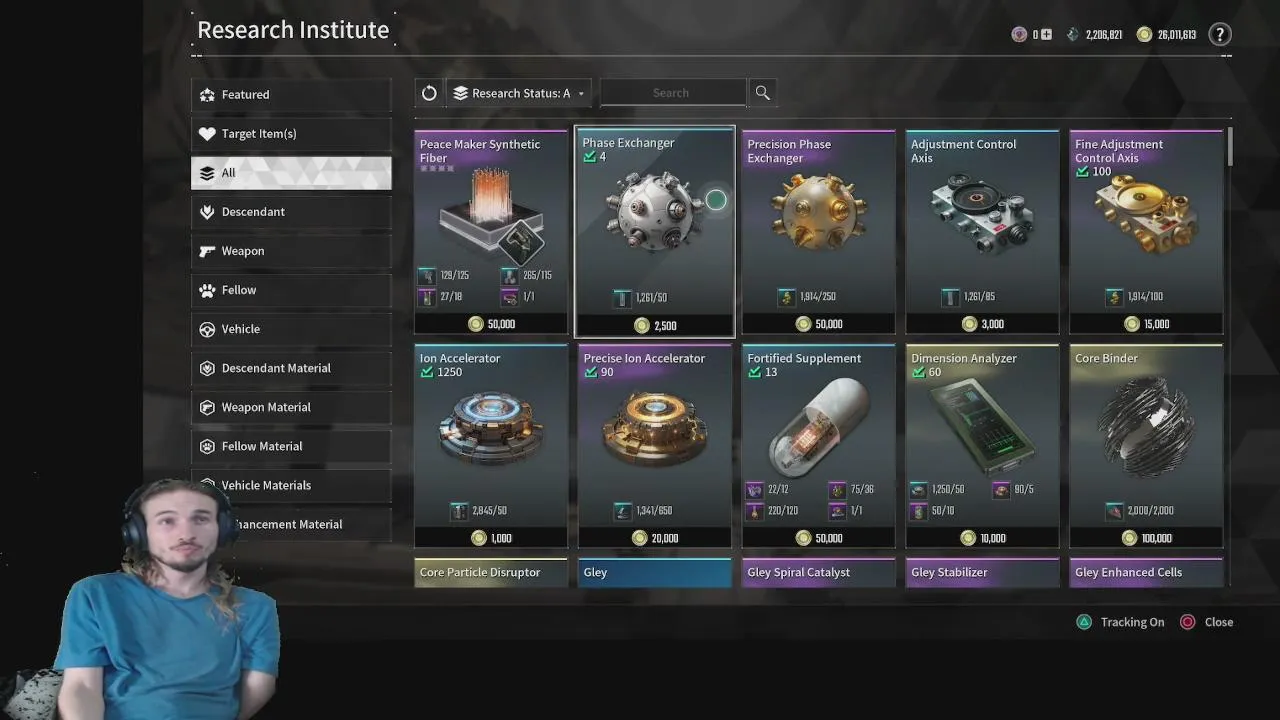Click the Close button prompt

pos(1206,622)
